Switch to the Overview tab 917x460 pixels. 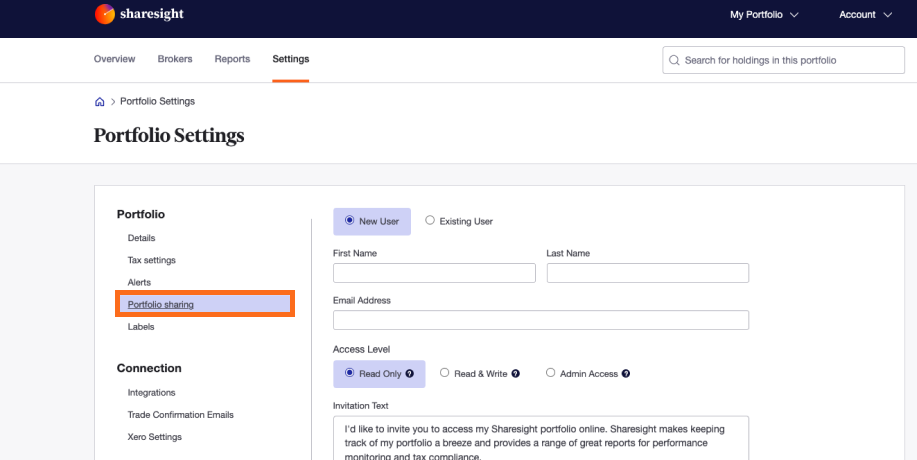click(115, 59)
